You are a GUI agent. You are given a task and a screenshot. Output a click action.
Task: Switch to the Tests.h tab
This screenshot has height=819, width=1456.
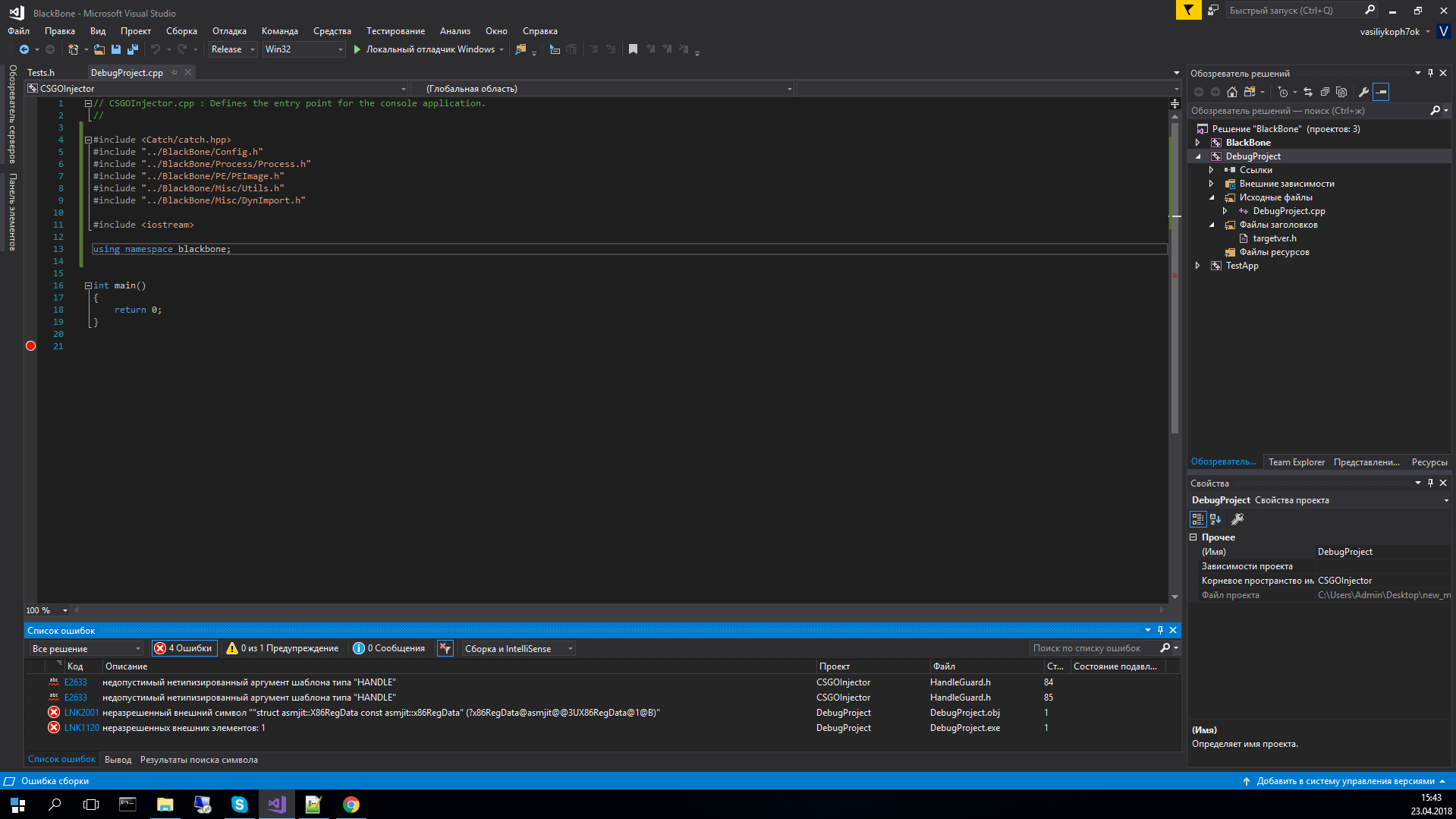pos(42,72)
